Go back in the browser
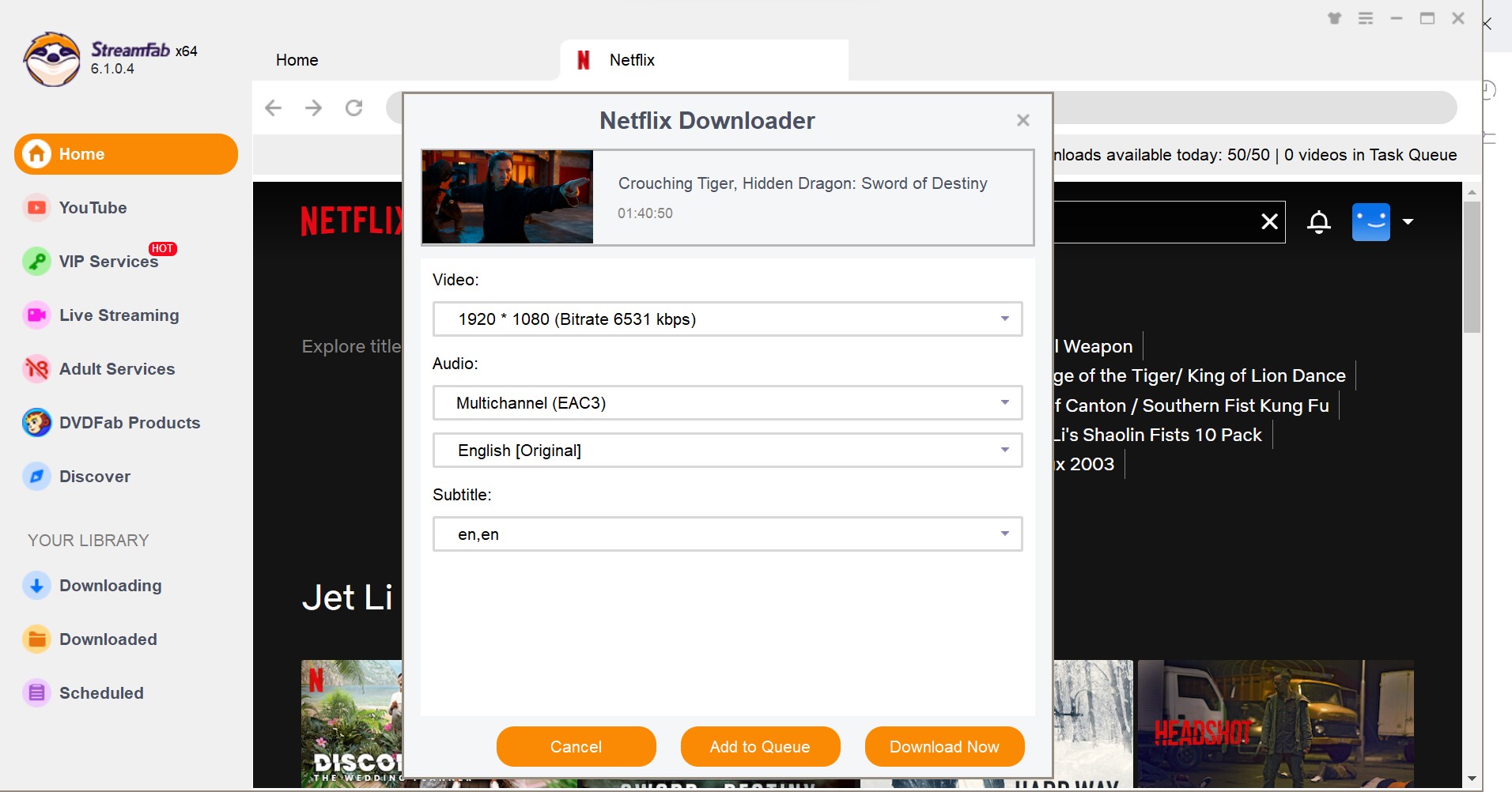The width and height of the screenshot is (1512, 792). pyautogui.click(x=273, y=107)
